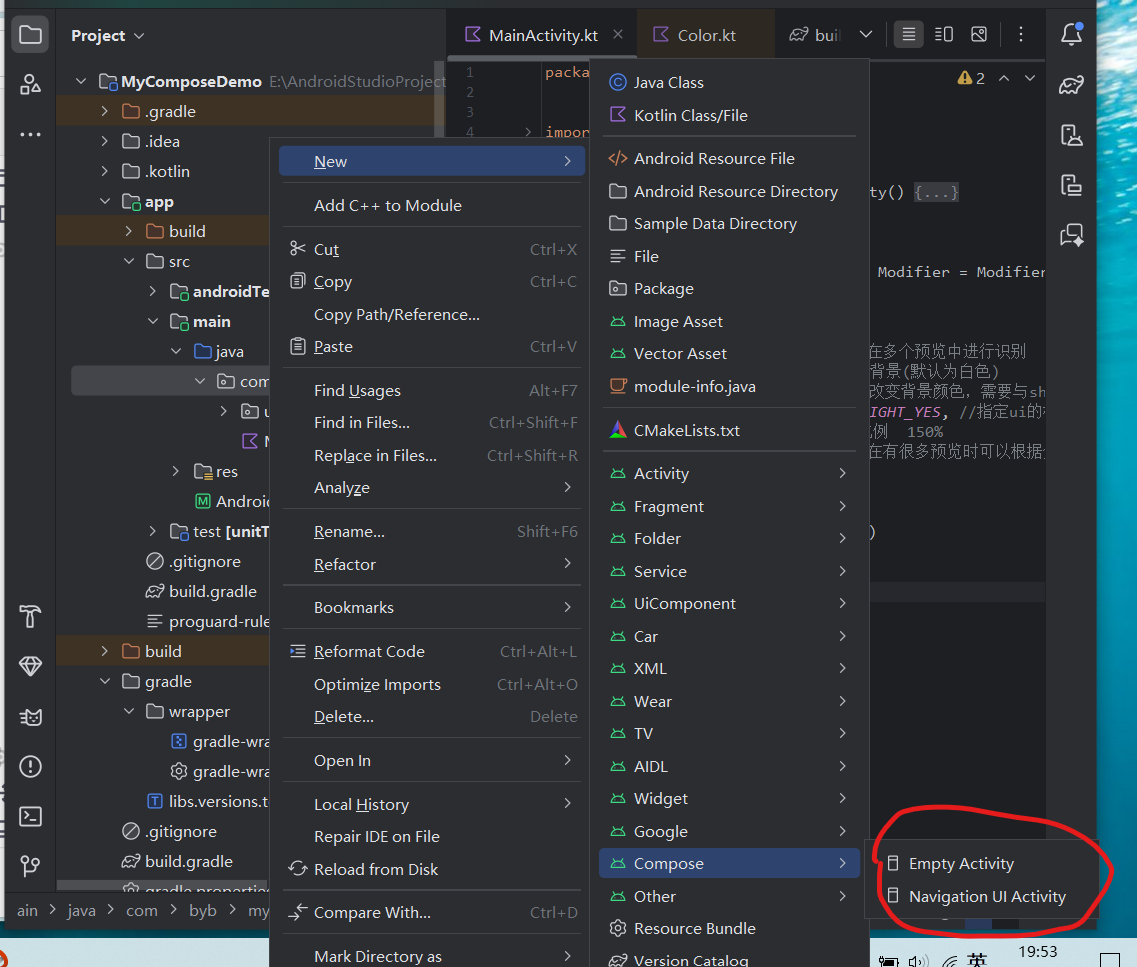Expand the .idea folder
The width and height of the screenshot is (1137, 967).
click(104, 141)
